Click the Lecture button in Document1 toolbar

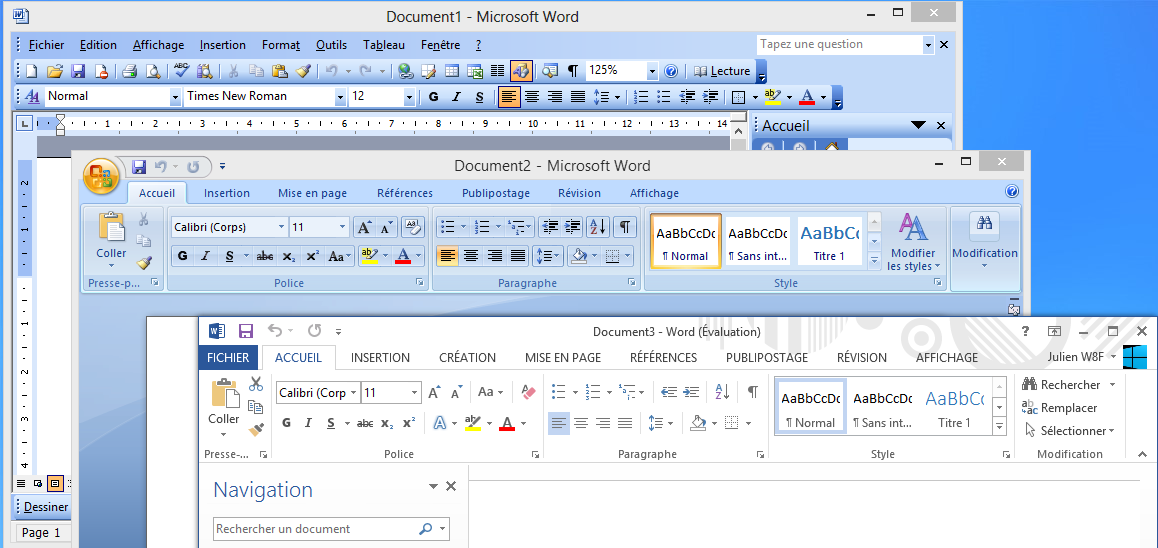coord(722,71)
